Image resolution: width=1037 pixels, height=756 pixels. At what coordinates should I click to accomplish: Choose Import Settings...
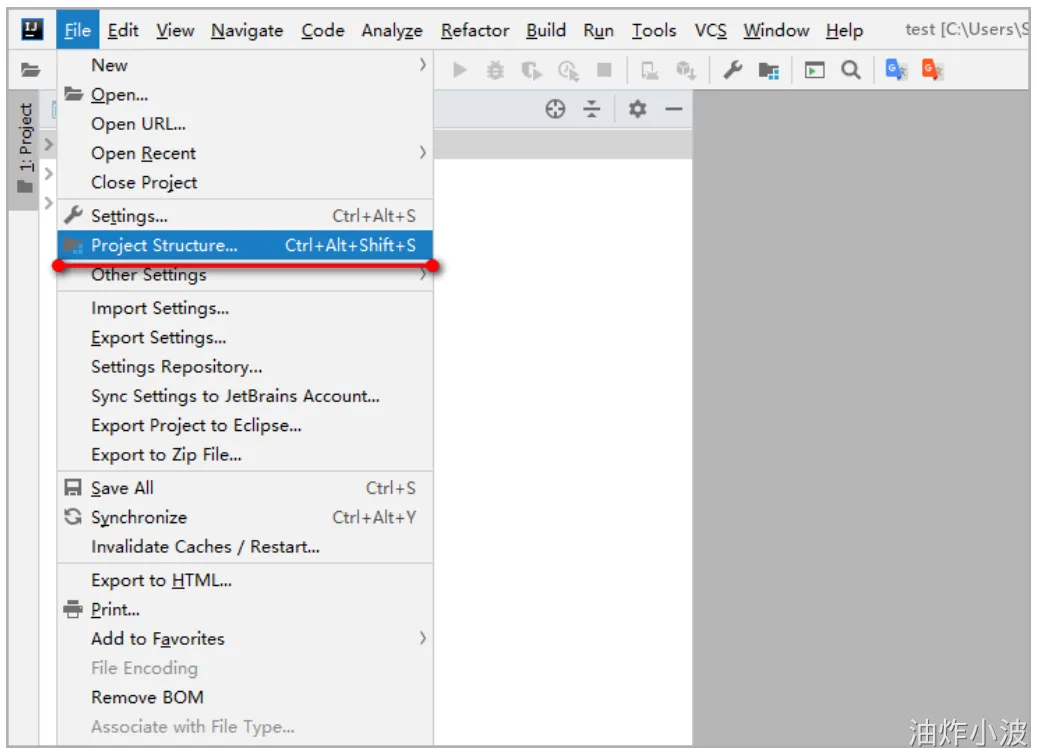245,308
